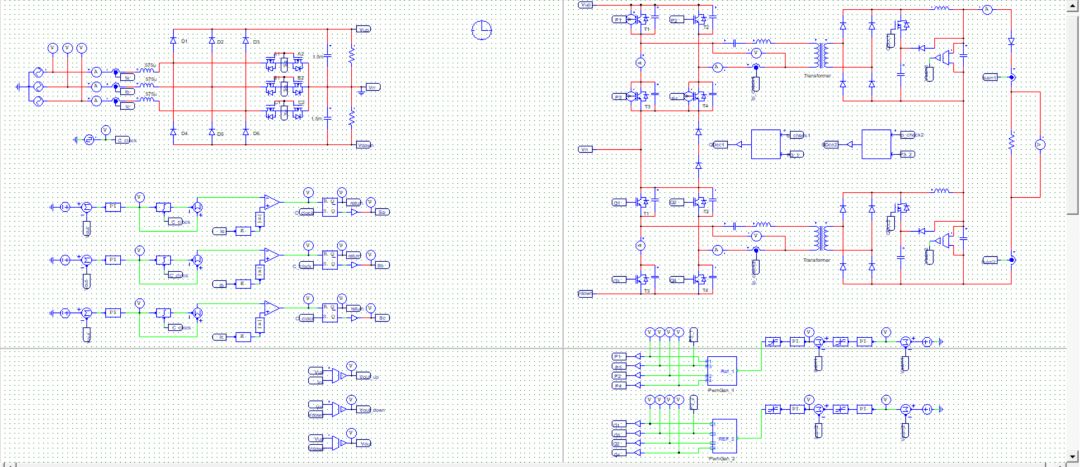Image resolution: width=1080 pixels, height=467 pixels.
Task: Select diode D1 in the rectifier
Action: [173, 42]
